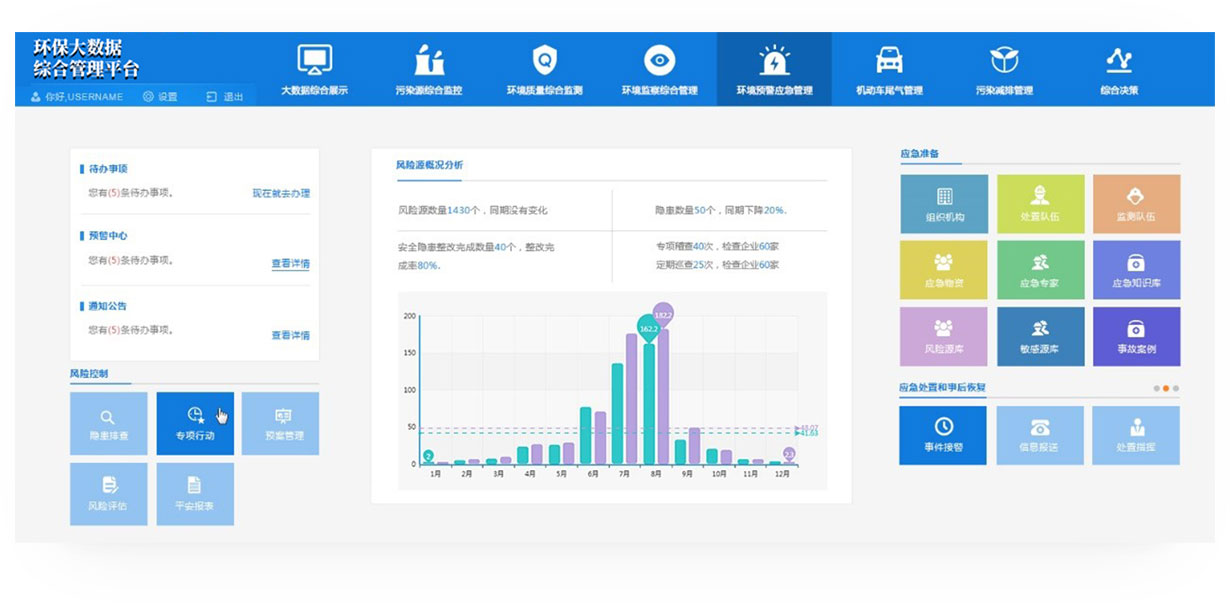Select 预案管理 tile
The width and height of the screenshot is (1230, 603).
tap(281, 423)
